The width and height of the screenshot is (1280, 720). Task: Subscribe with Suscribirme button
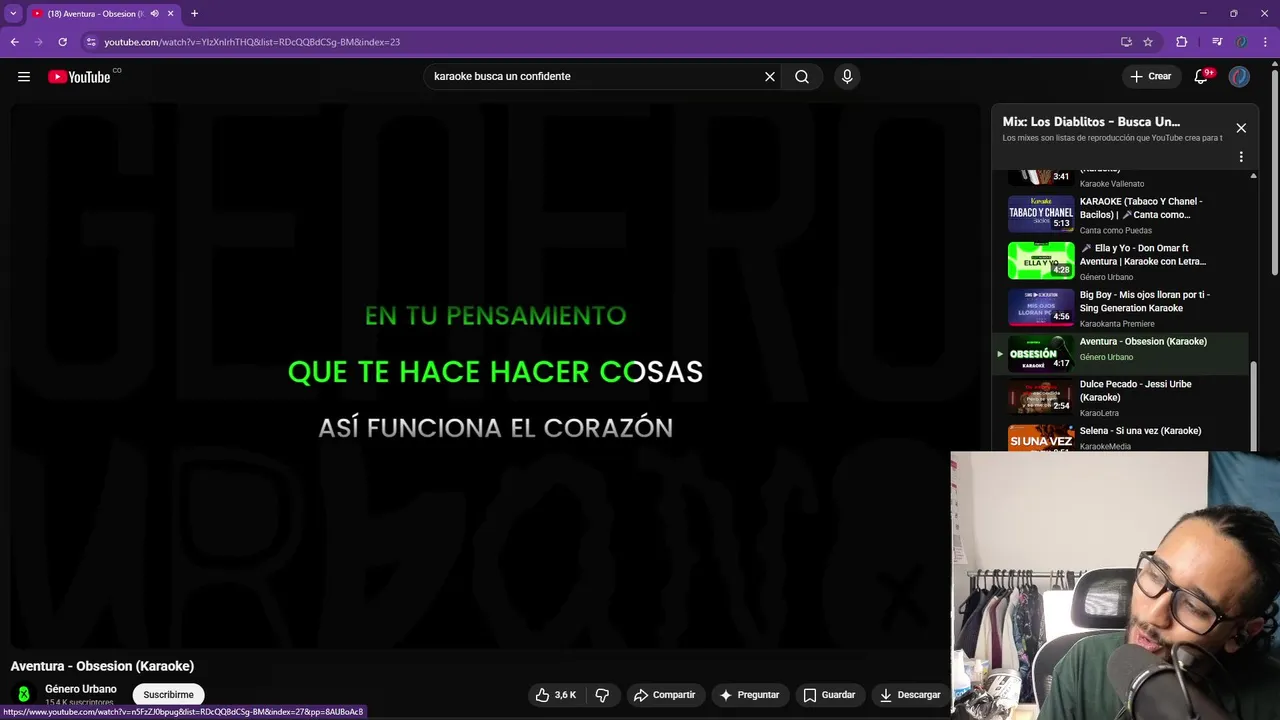point(168,695)
